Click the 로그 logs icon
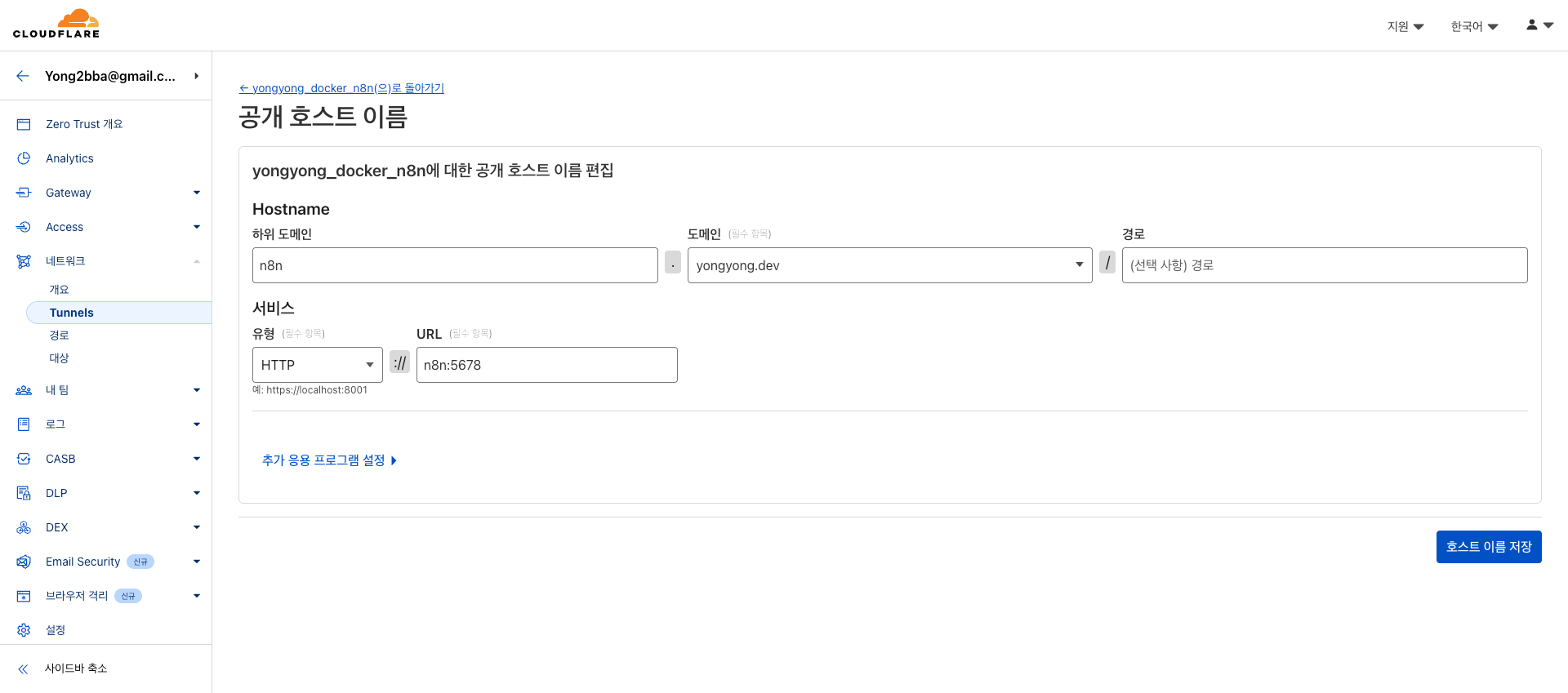Screen dimensions: 1568x693 pos(24,424)
